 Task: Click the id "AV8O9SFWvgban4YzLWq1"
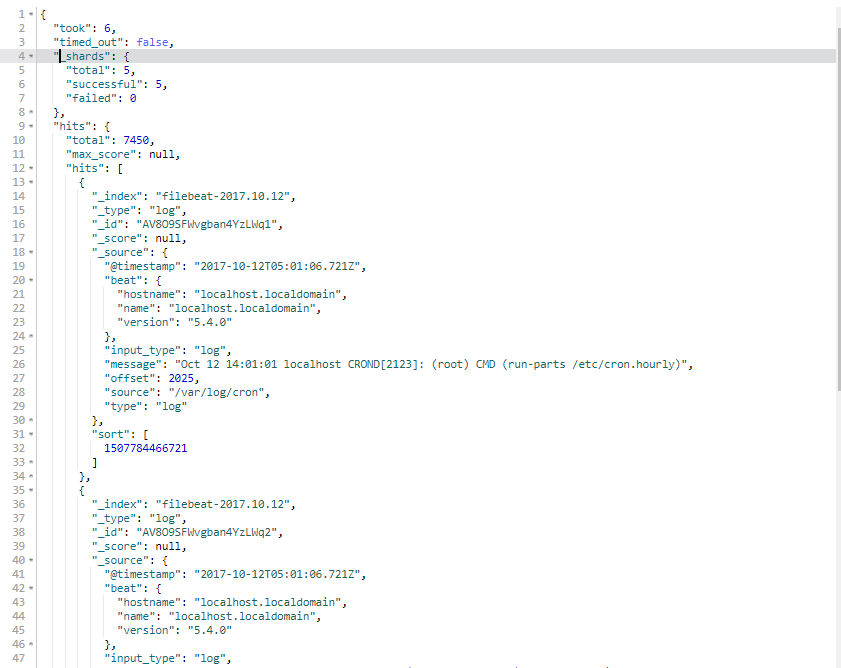[207, 224]
